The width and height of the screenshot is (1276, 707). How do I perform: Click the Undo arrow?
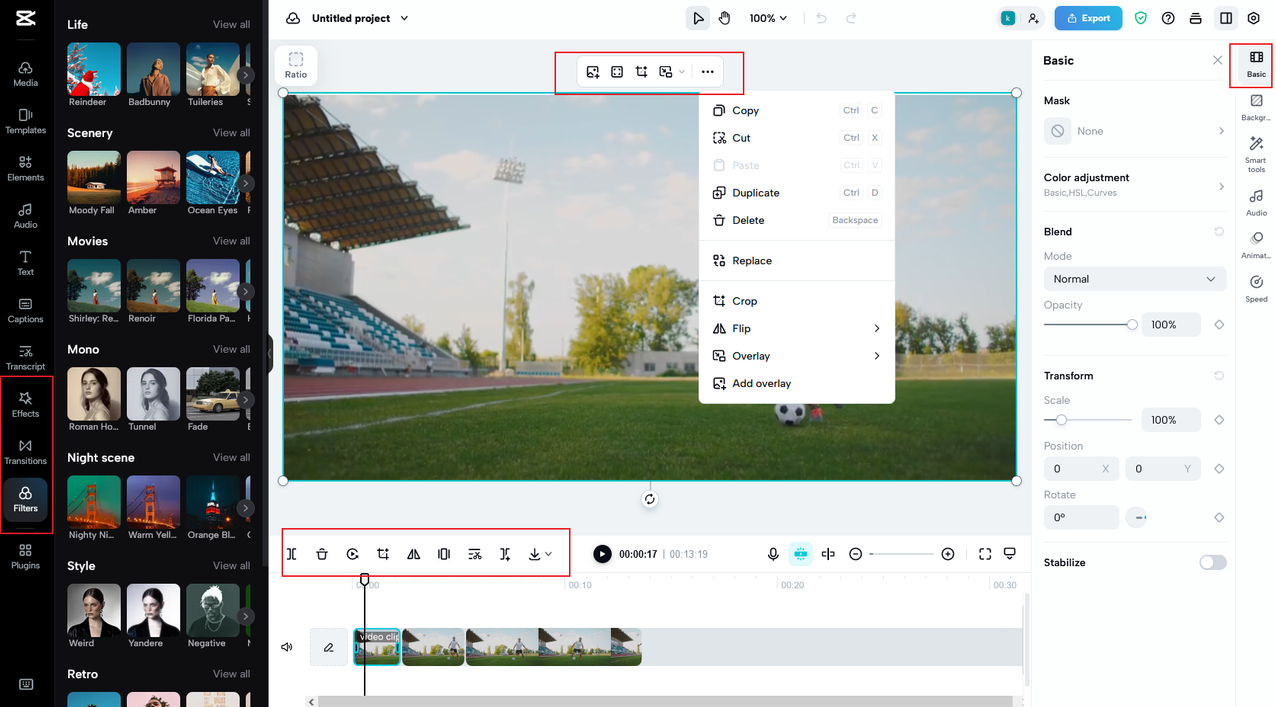(822, 18)
